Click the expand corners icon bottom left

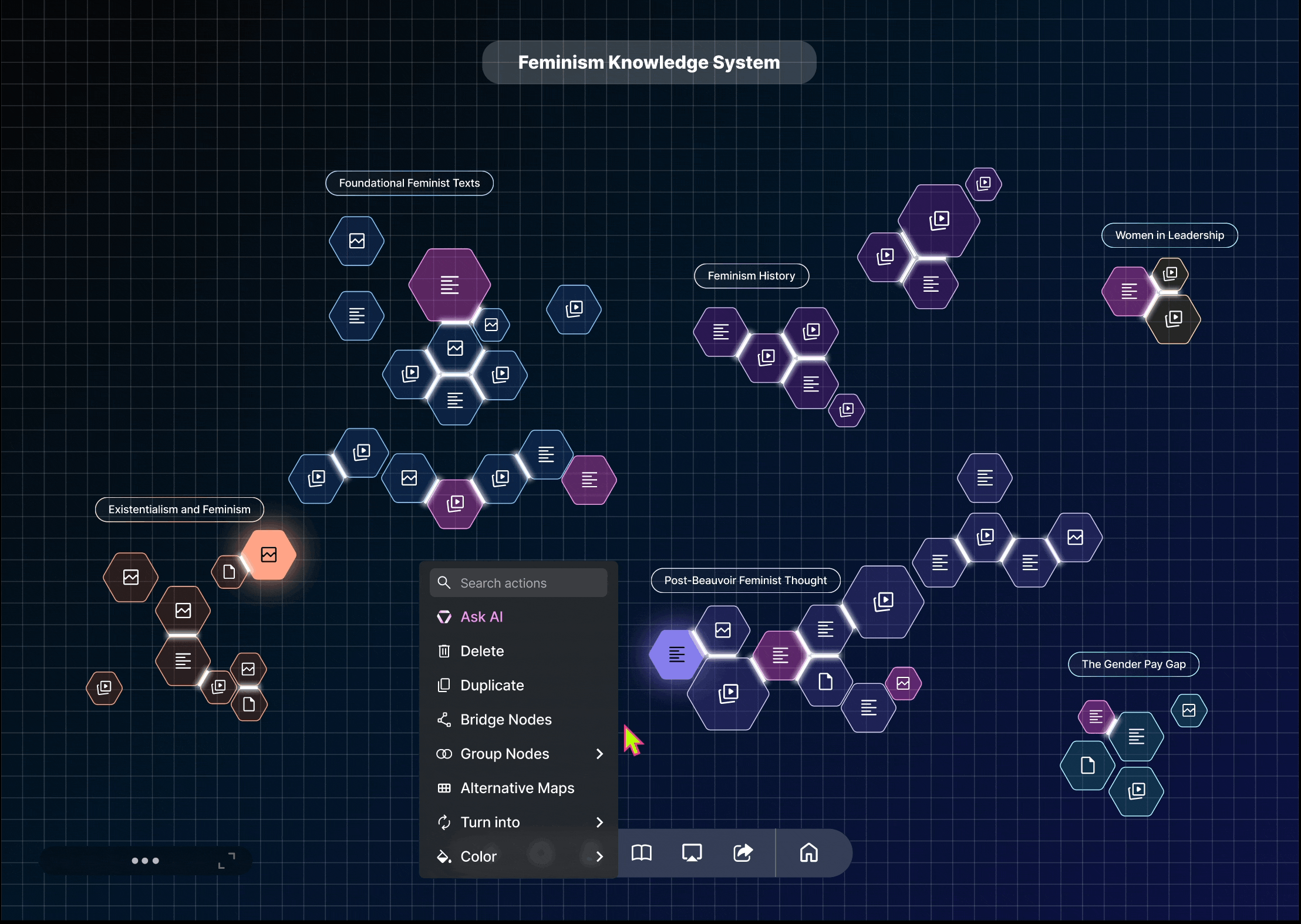point(227,861)
